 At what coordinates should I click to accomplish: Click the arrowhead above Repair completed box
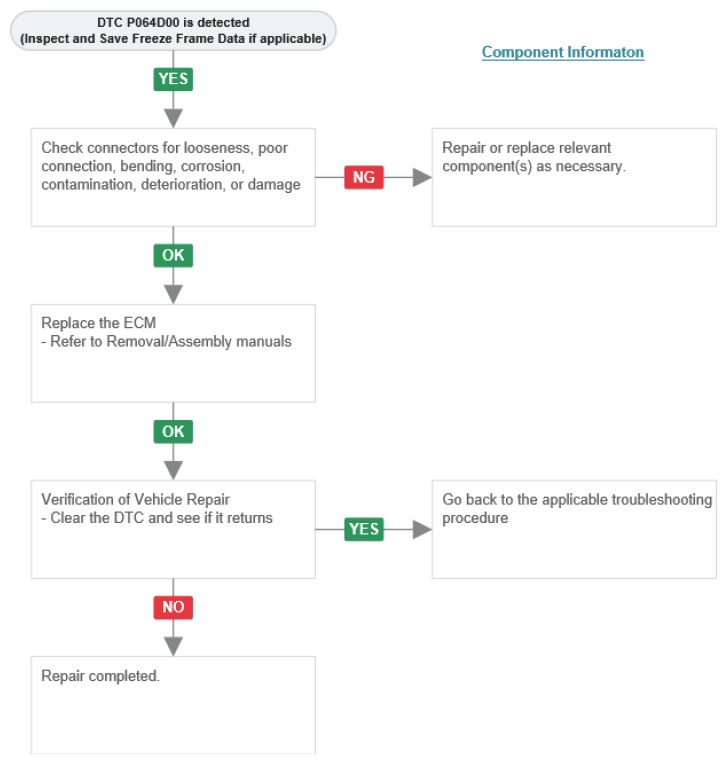coord(173,647)
